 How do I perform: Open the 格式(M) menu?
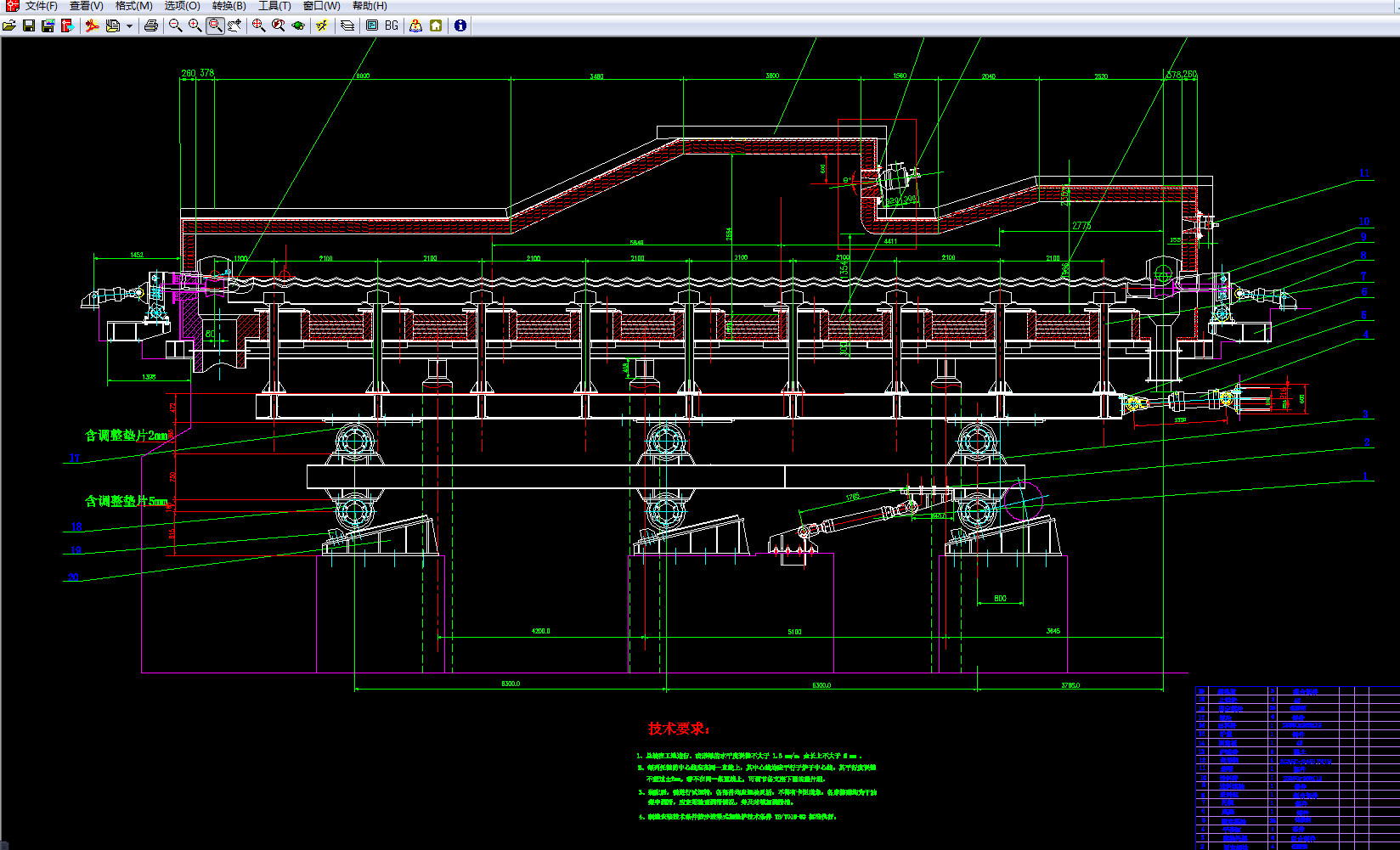[x=133, y=6]
